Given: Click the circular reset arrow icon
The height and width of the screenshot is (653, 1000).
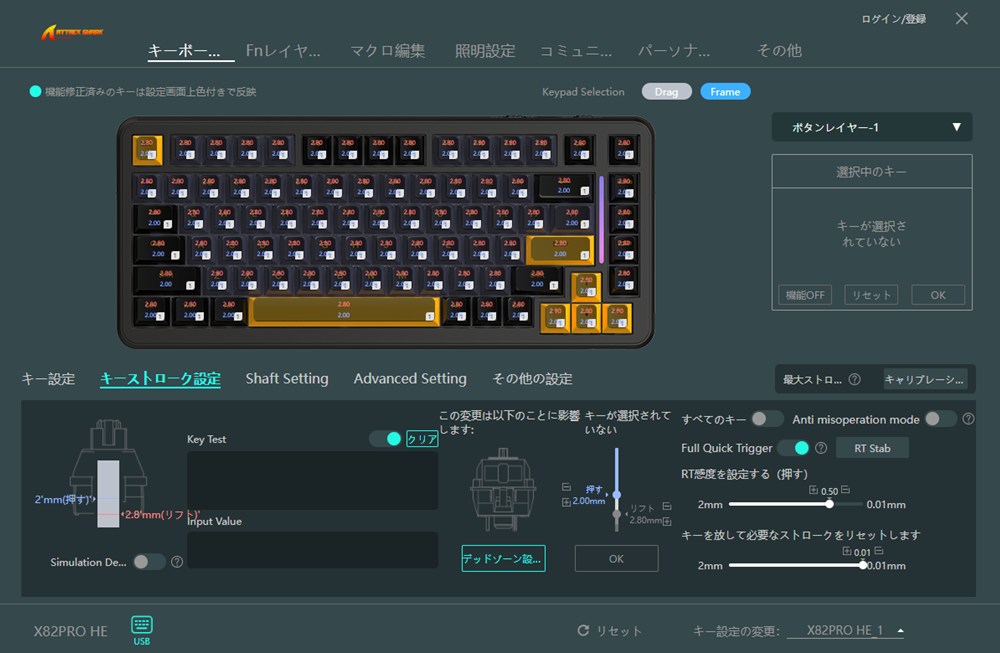Looking at the screenshot, I should click(583, 630).
